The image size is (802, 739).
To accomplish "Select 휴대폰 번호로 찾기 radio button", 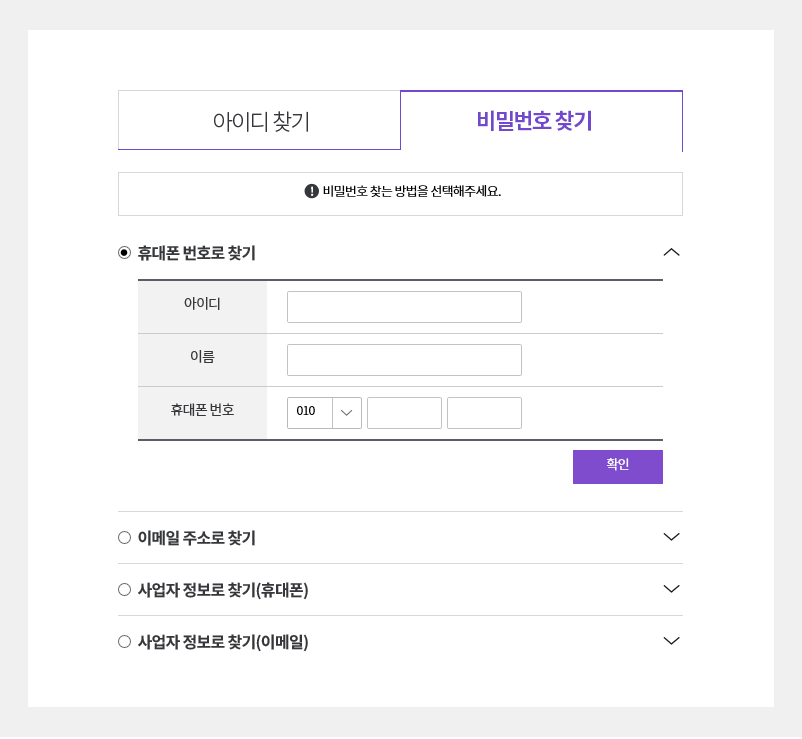I will coord(124,253).
